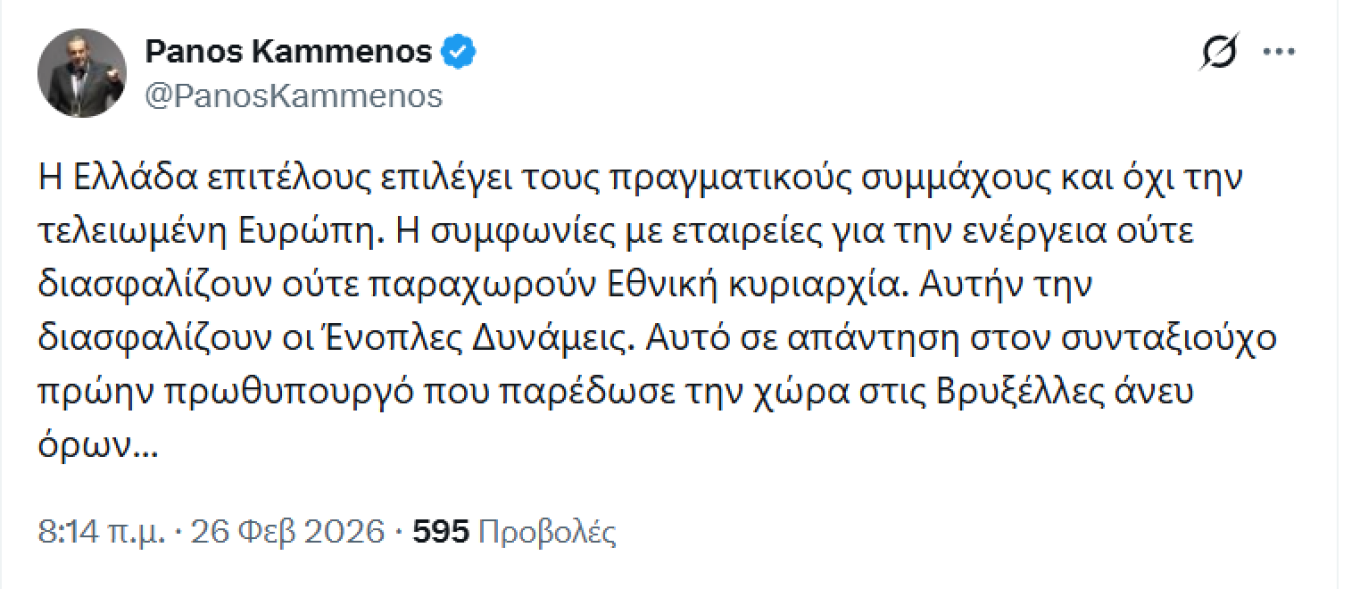Open the three-dot more options menu

pyautogui.click(x=1279, y=52)
